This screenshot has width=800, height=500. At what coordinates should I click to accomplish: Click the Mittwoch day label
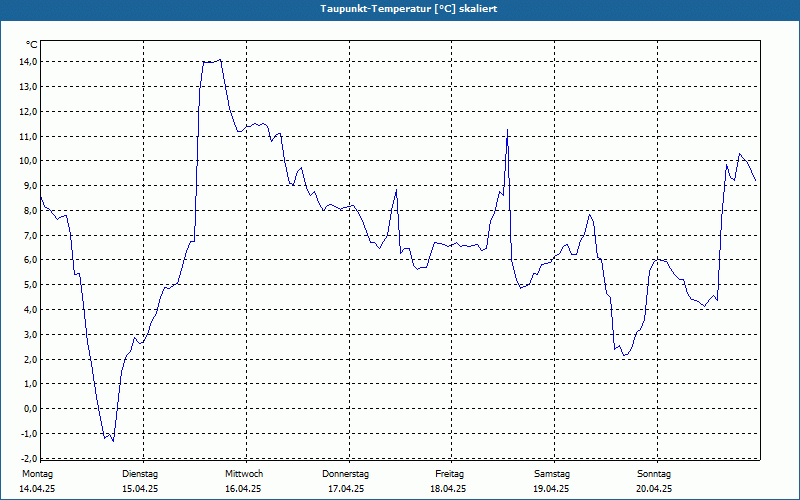(244, 474)
